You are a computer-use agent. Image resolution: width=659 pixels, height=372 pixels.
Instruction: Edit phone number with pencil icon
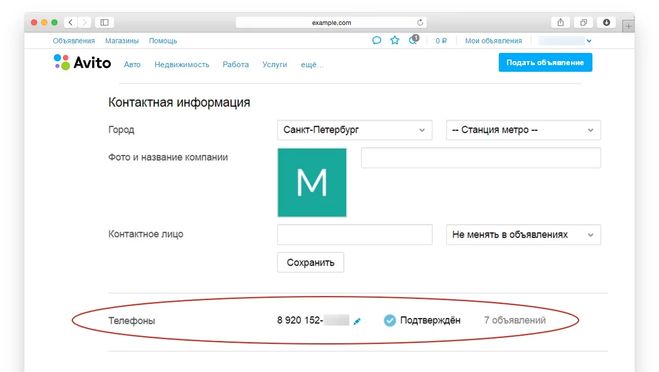click(357, 322)
